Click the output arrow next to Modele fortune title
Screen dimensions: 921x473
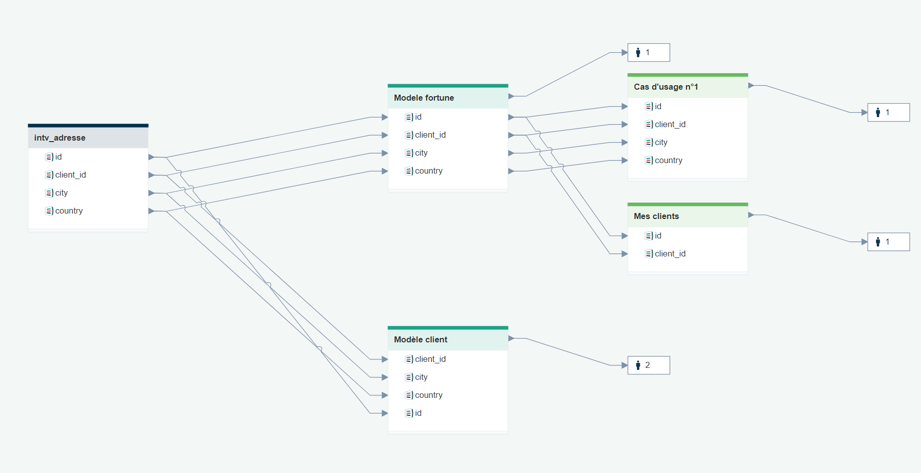512,96
